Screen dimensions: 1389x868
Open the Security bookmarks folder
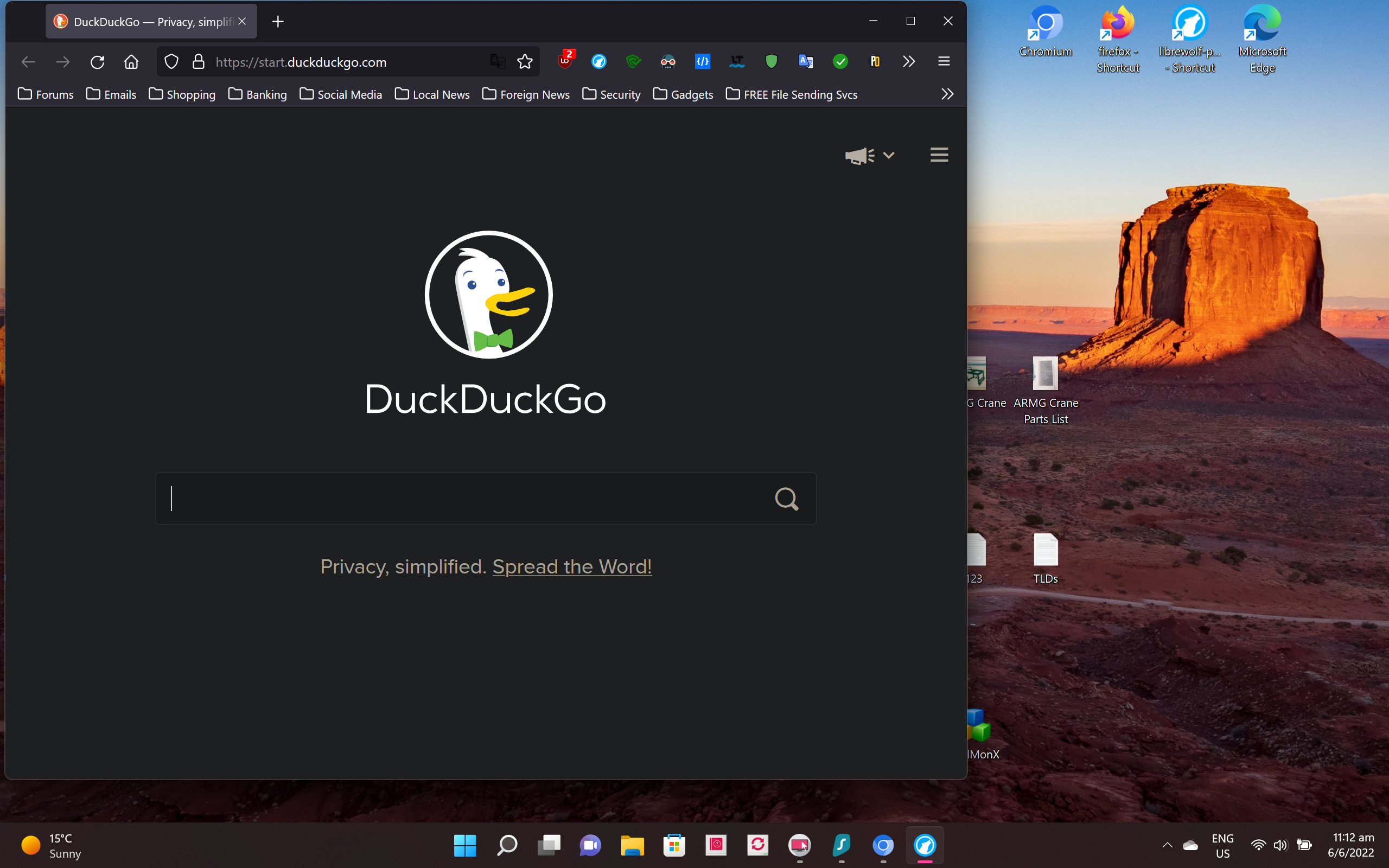tap(611, 94)
